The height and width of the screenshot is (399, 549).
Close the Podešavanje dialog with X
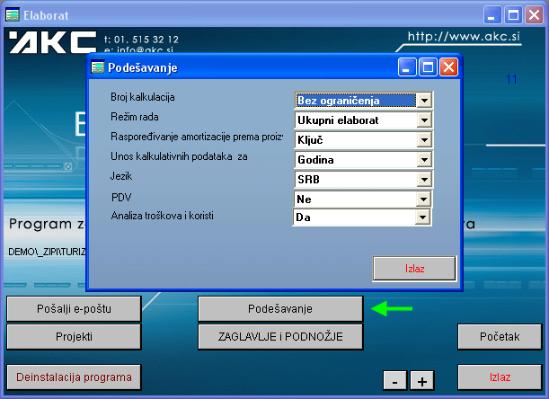449,66
